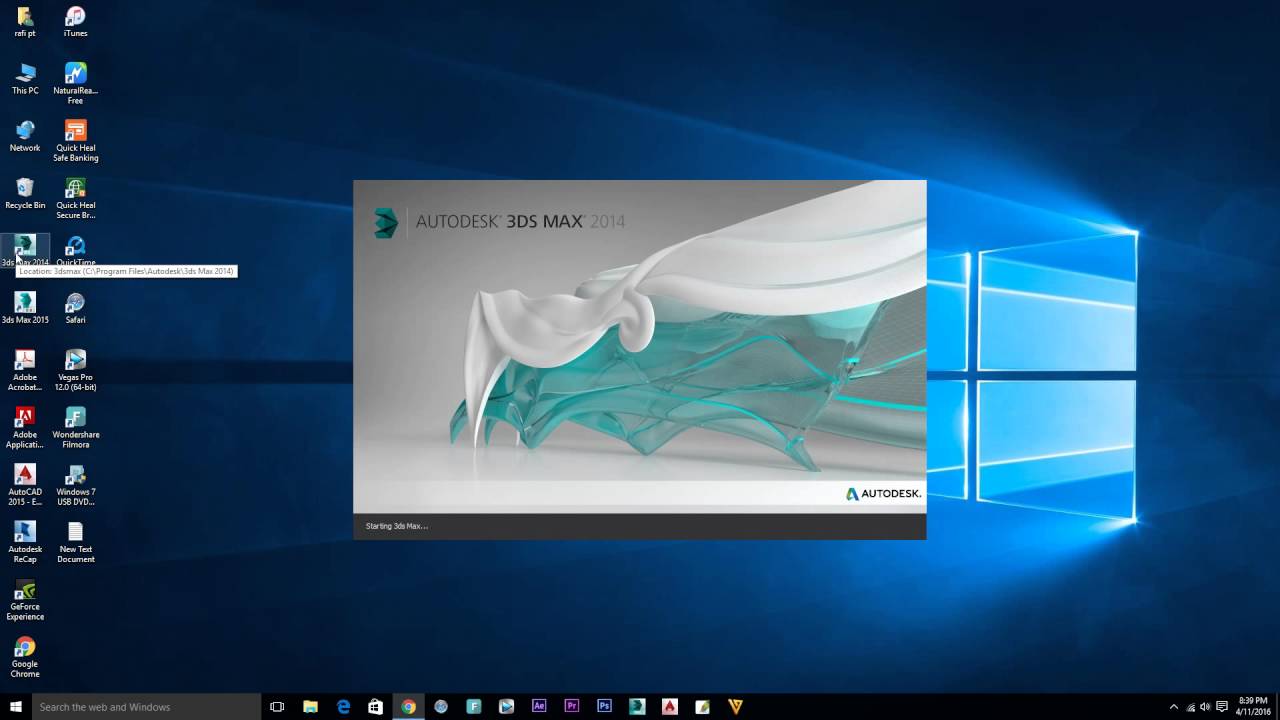Launch Quick Heal Secure Browser shortcut
The image size is (1280, 720).
click(x=75, y=198)
